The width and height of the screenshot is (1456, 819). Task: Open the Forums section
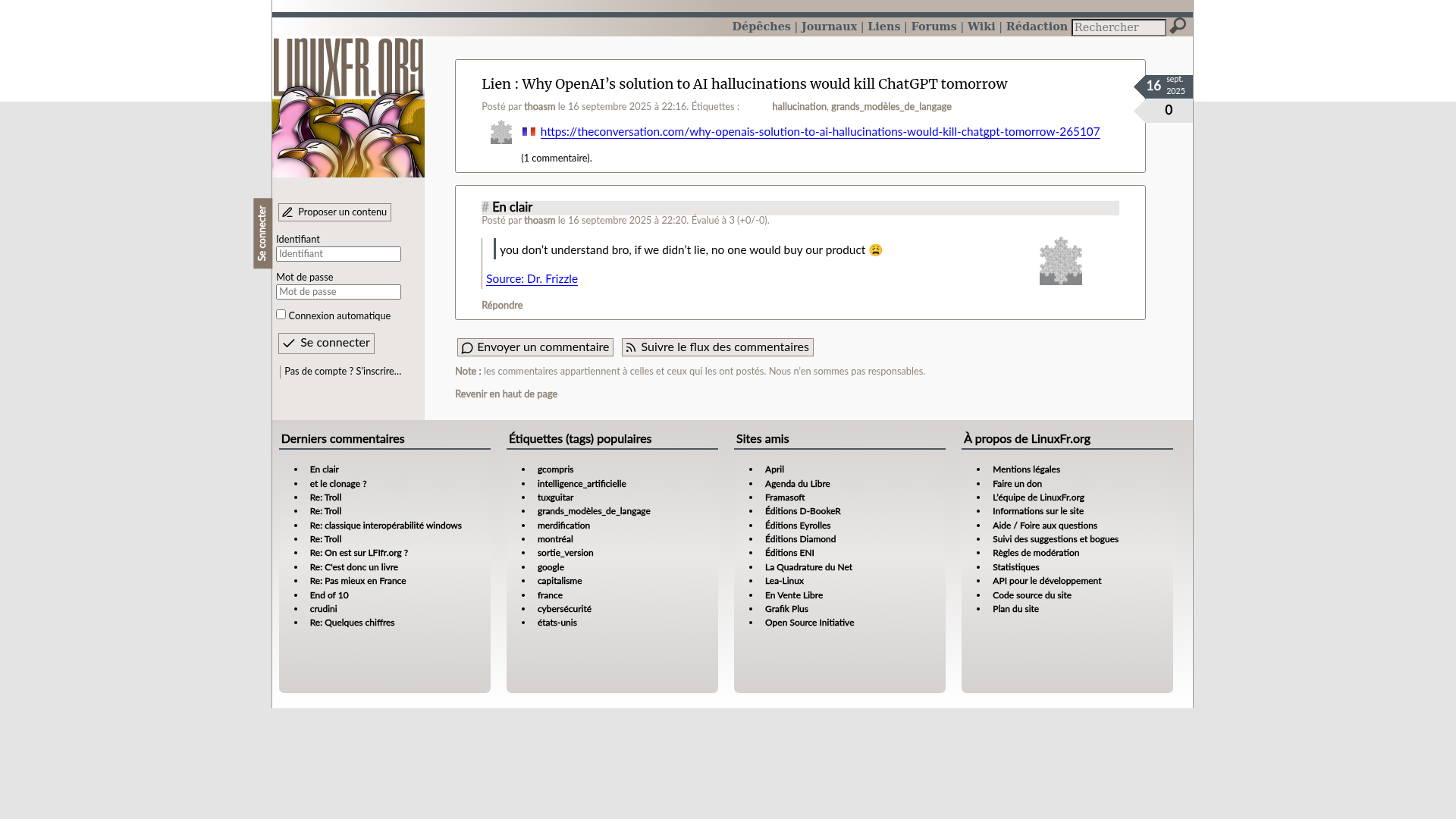pyautogui.click(x=934, y=27)
